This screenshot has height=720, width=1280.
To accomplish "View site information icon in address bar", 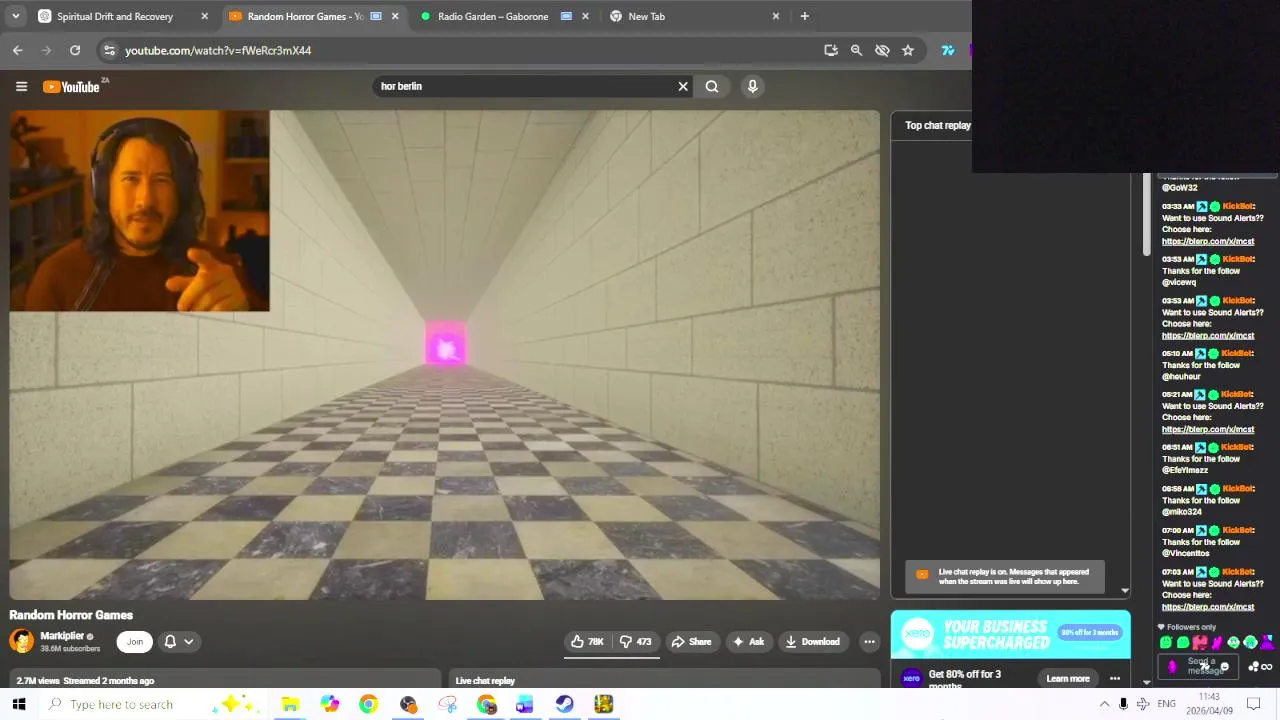I will [109, 50].
